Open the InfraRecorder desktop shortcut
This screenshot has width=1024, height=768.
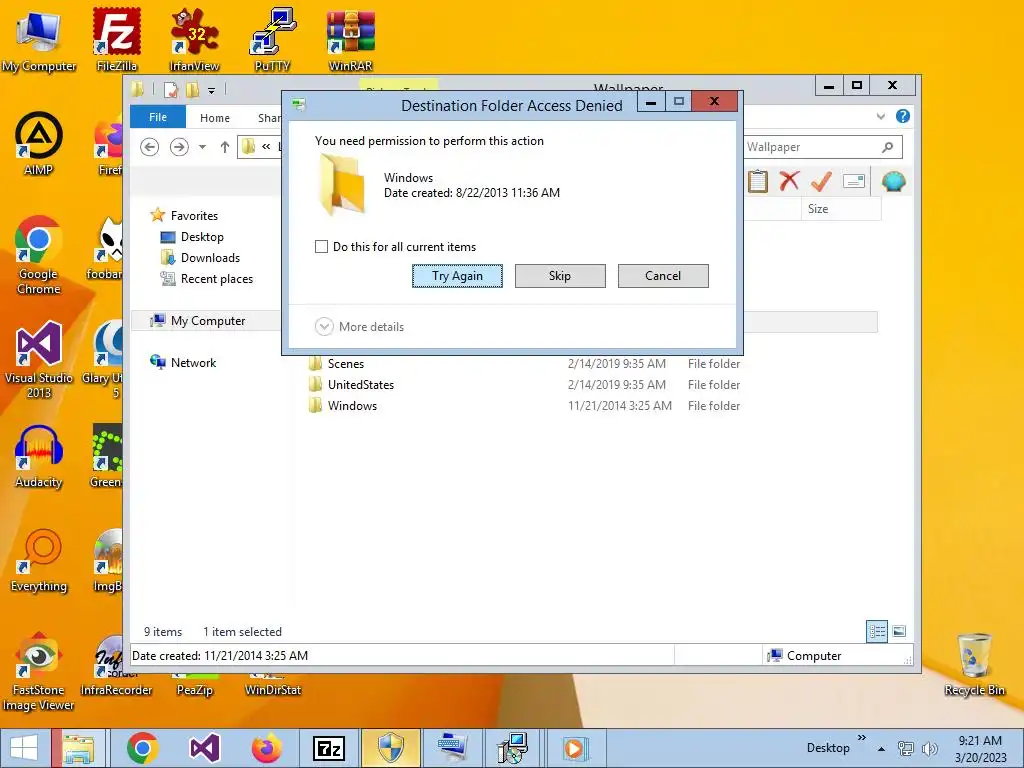point(116,666)
